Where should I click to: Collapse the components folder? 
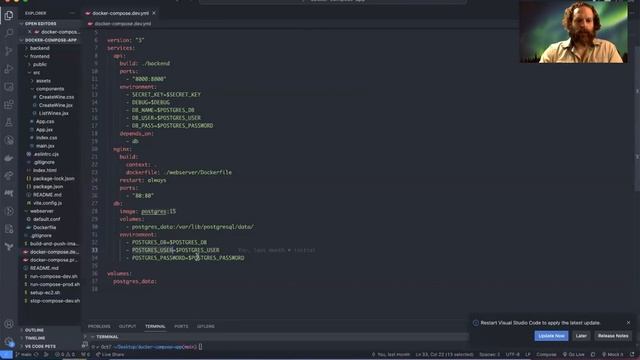coord(50,89)
